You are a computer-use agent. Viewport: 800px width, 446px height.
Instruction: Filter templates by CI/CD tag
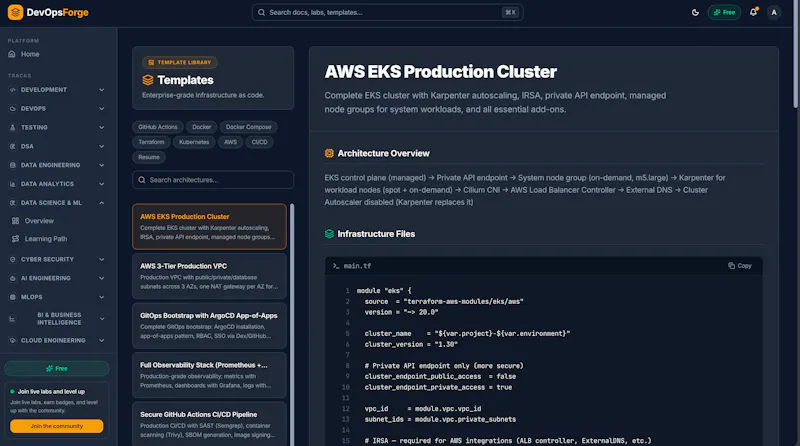(x=259, y=142)
